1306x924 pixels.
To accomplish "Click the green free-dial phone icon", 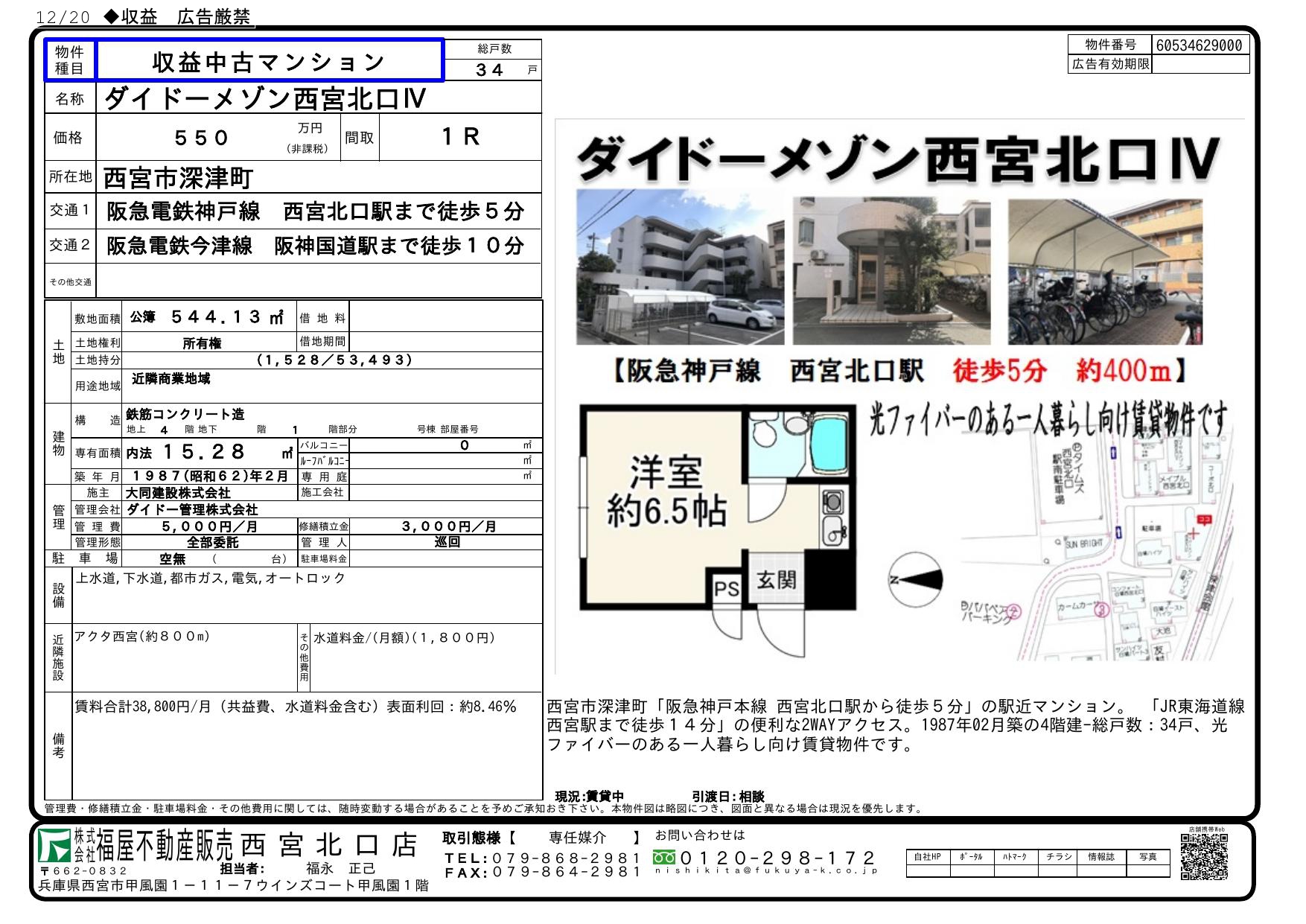I will [665, 858].
